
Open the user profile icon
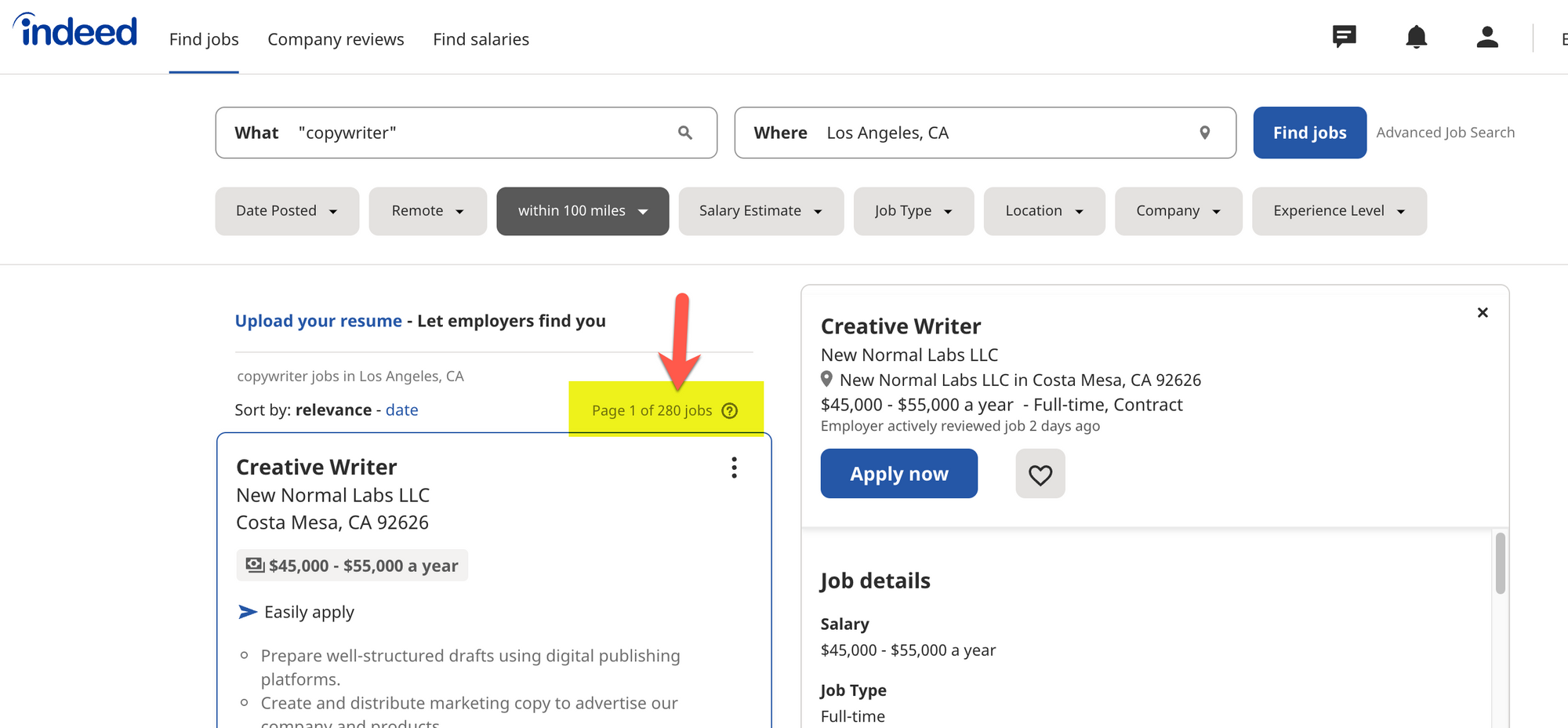tap(1487, 37)
